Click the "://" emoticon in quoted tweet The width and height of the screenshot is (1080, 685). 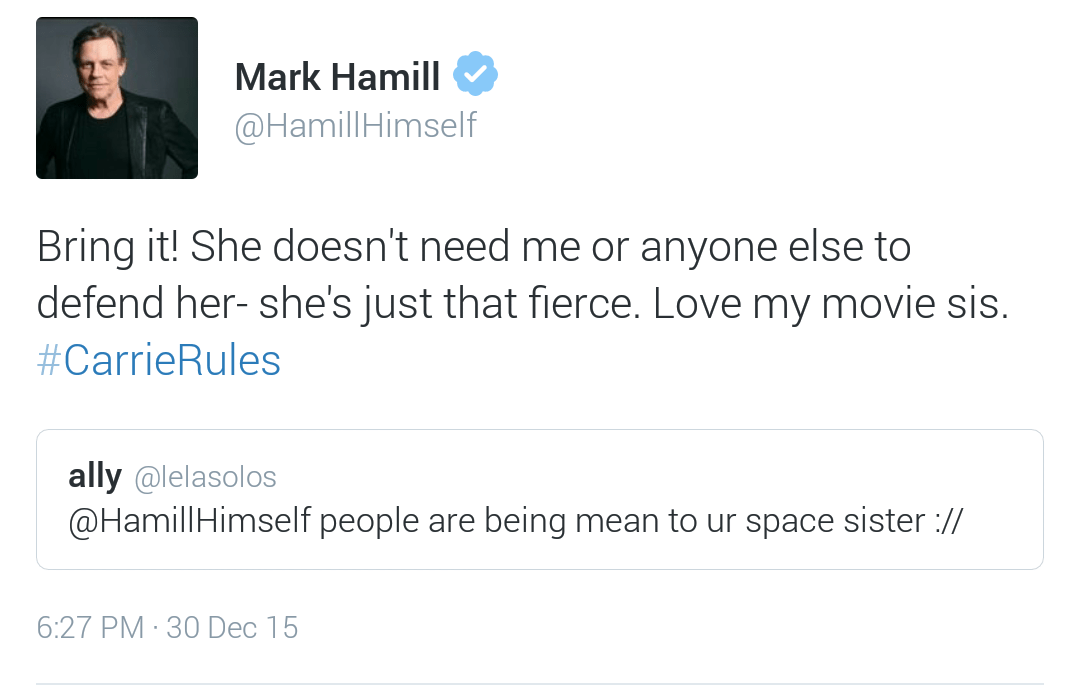944,522
